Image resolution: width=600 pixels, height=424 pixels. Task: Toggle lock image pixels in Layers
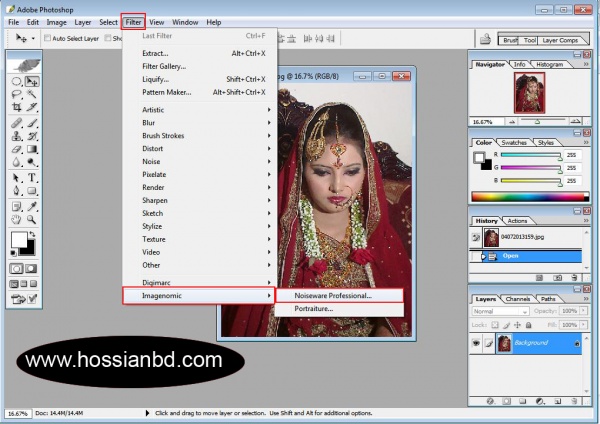pos(506,325)
